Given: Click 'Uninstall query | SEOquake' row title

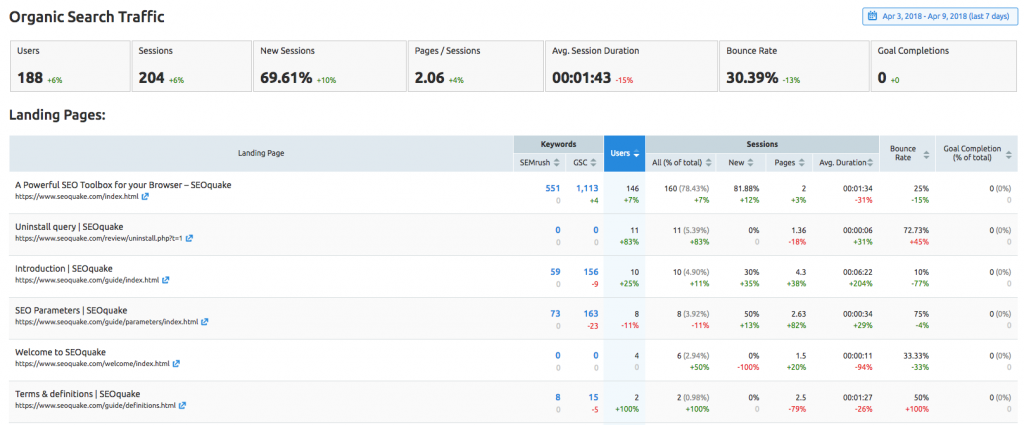Looking at the screenshot, I should 69,227.
